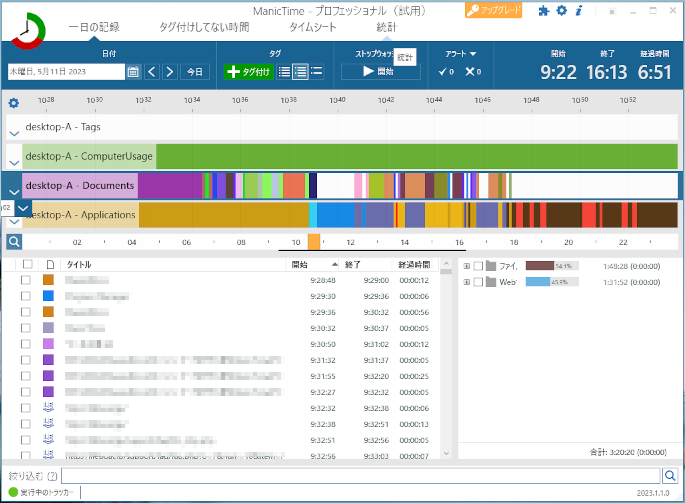
Task: Expand the Web group tree node
Action: pos(467,282)
